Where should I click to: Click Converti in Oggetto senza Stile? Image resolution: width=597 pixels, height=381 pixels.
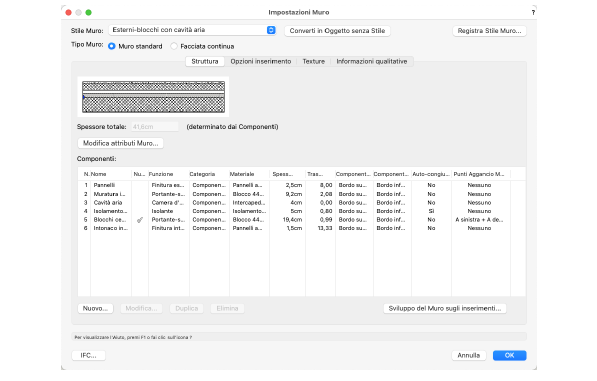(x=337, y=31)
